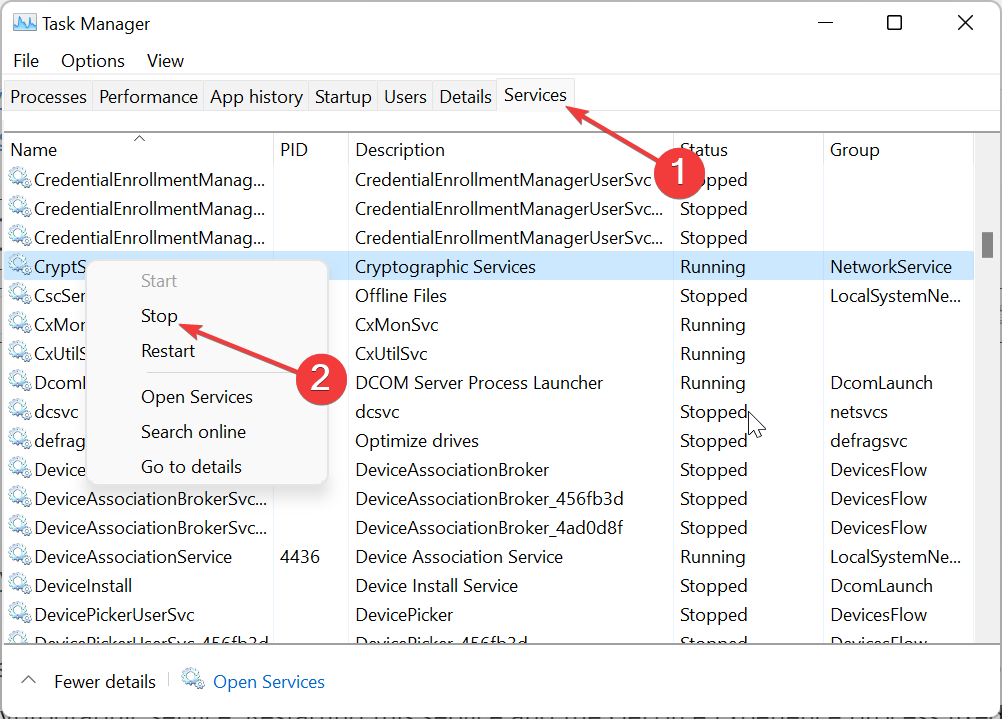
Task: Click the DeviceAssociationBroker description cell
Action: [452, 470]
